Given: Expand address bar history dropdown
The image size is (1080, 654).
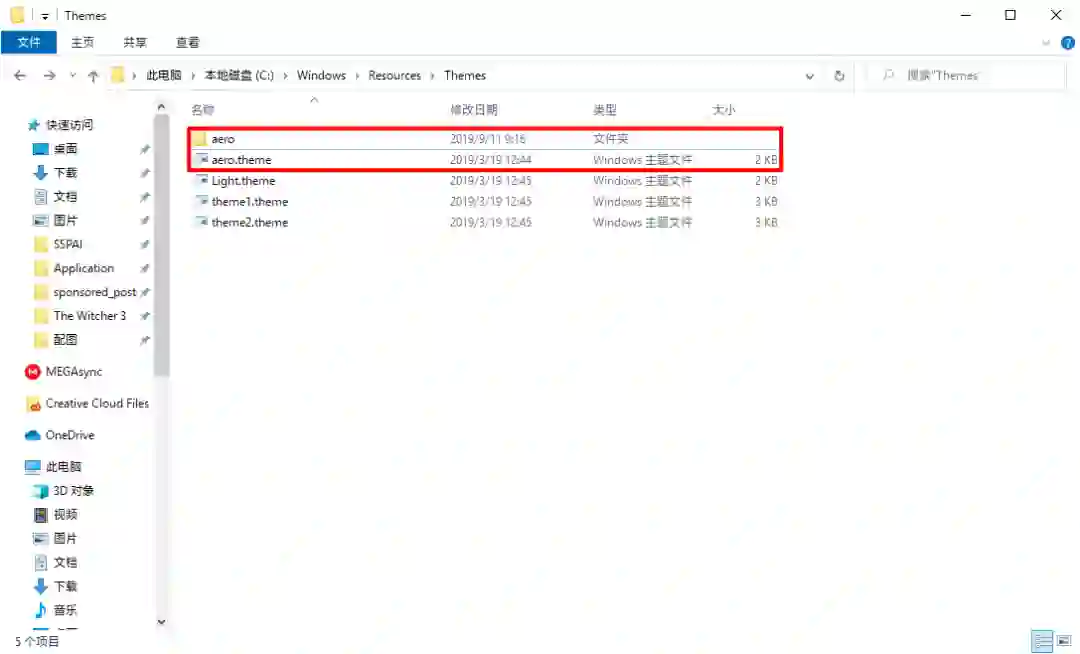Looking at the screenshot, I should (x=810, y=76).
